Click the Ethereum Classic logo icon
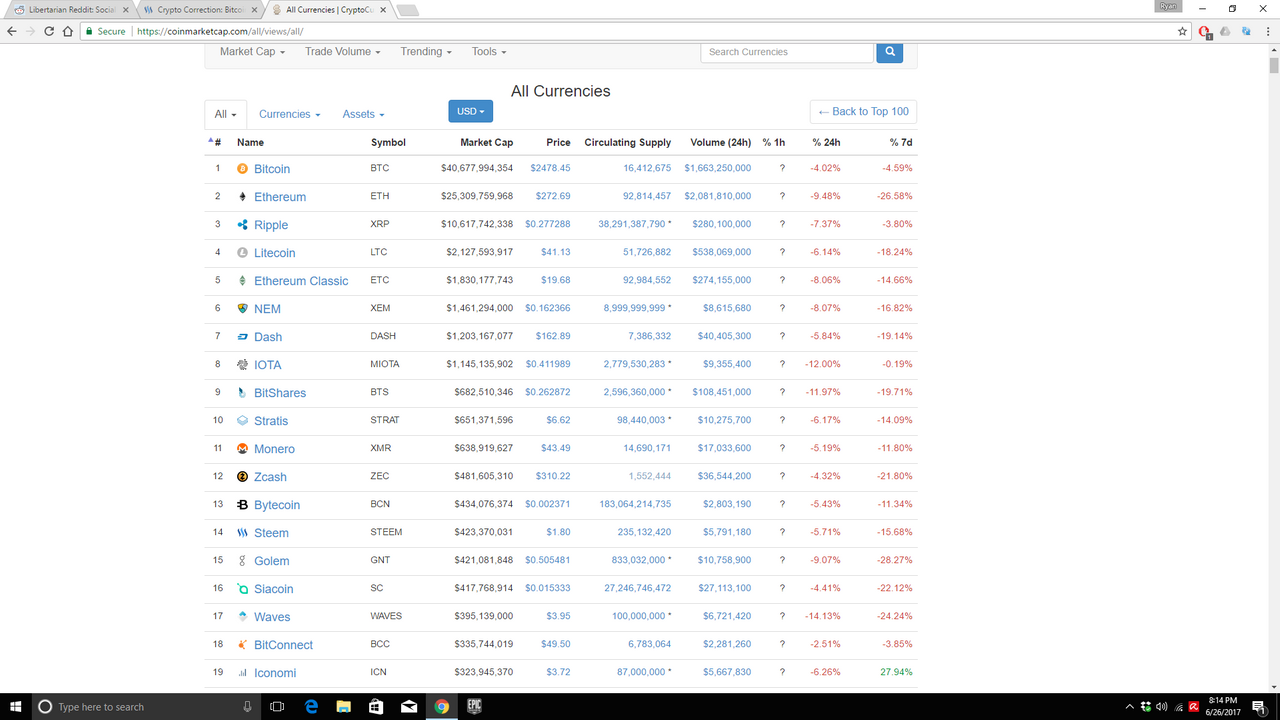Image resolution: width=1280 pixels, height=720 pixels. (242, 281)
